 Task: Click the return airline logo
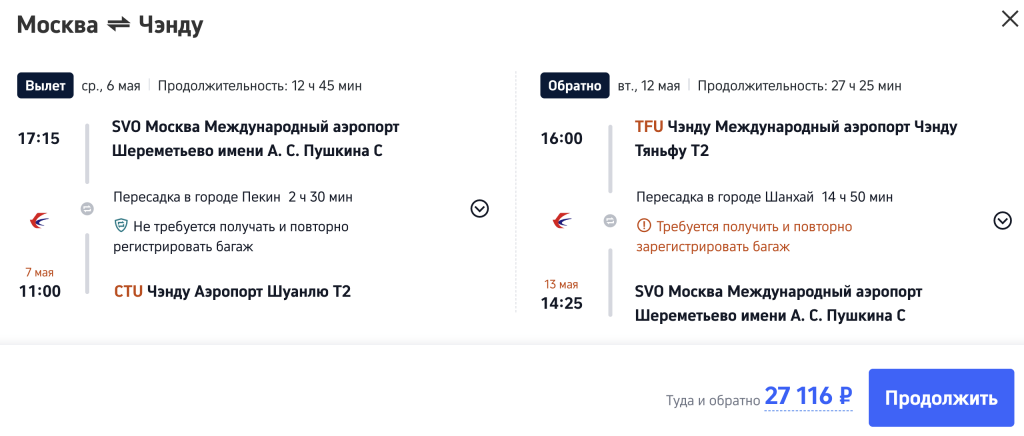coord(563,221)
